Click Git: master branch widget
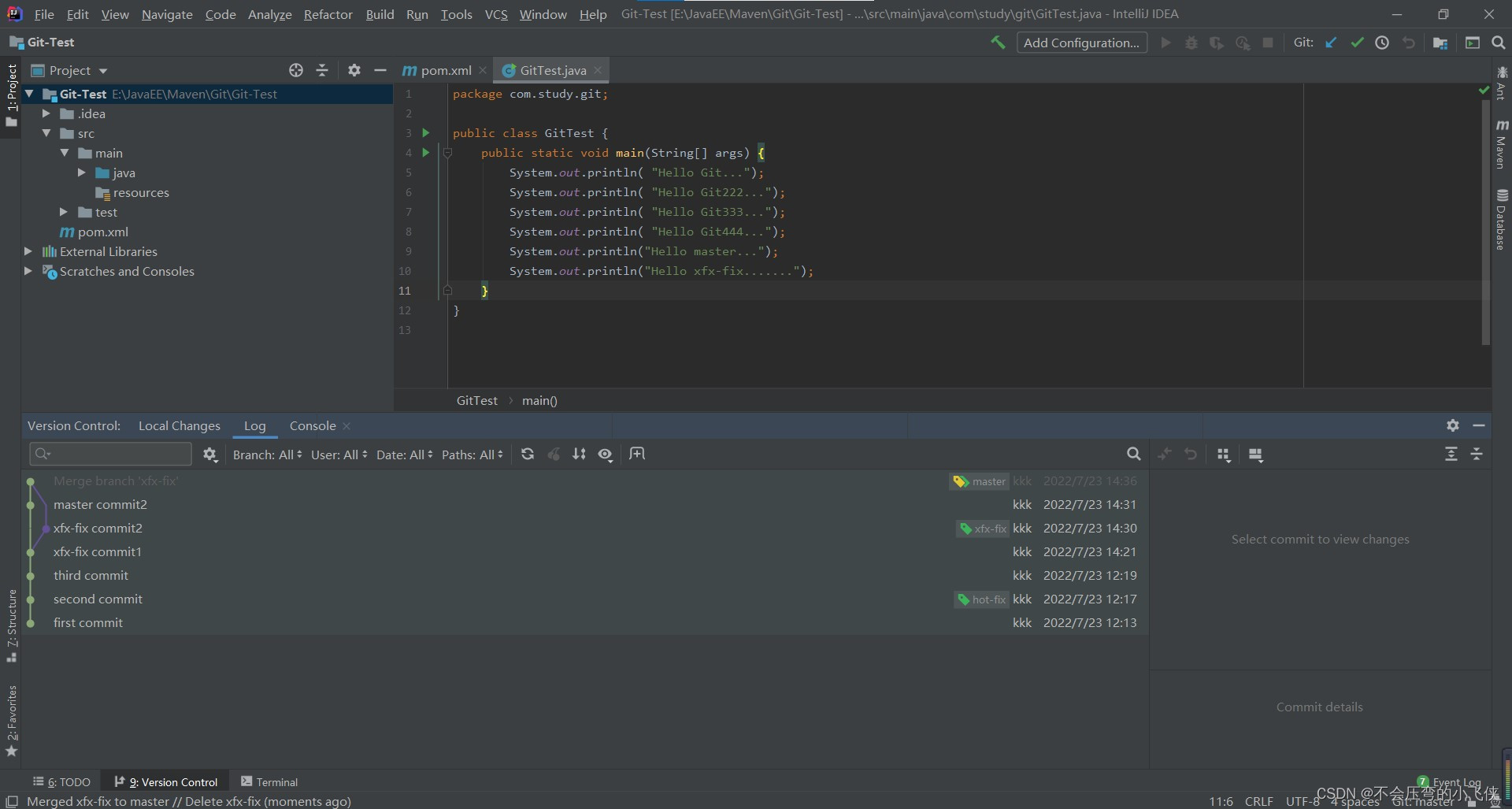The height and width of the screenshot is (809, 1512). click(x=1423, y=802)
